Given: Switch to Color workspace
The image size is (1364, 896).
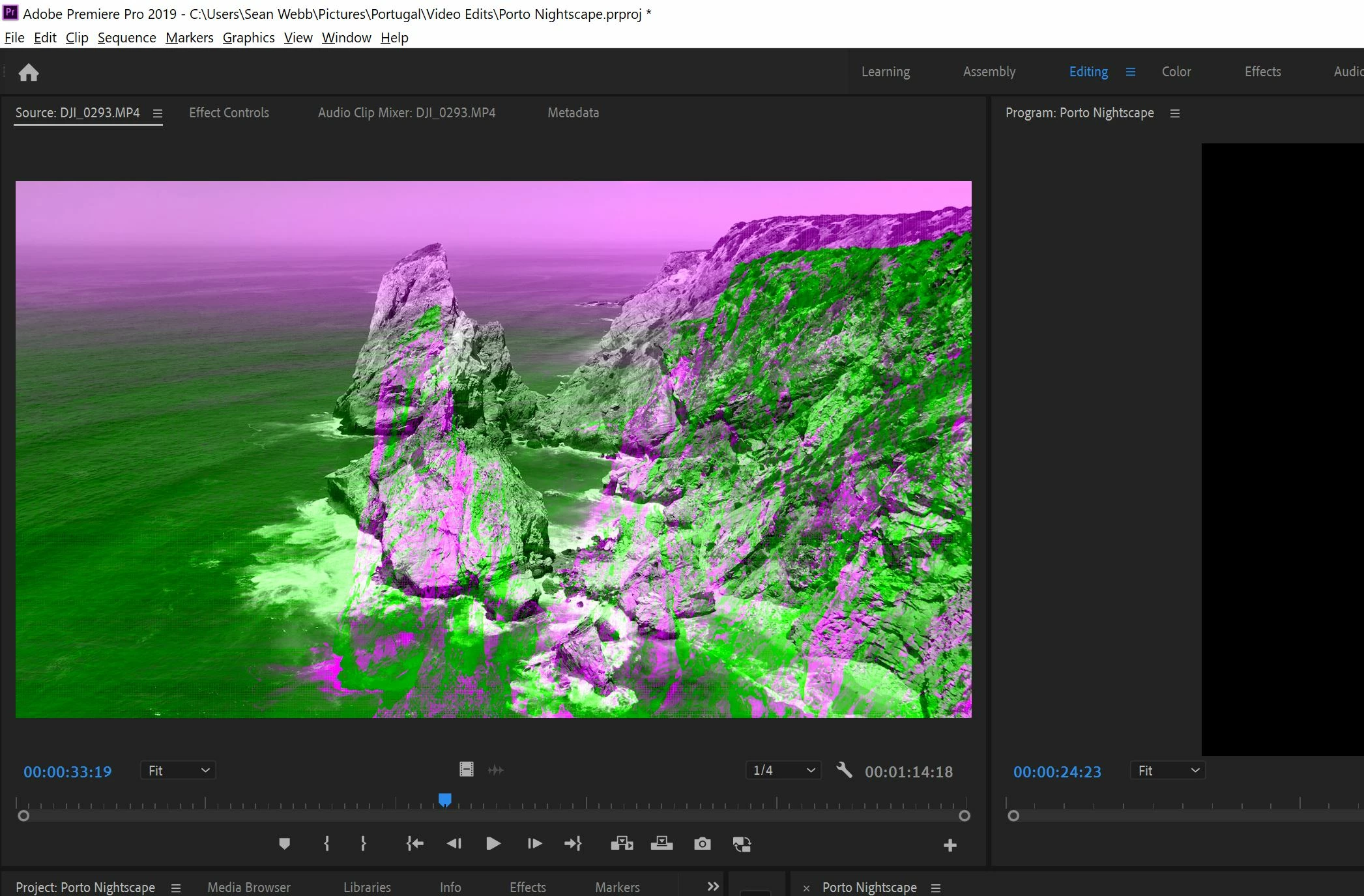Looking at the screenshot, I should (x=1176, y=72).
